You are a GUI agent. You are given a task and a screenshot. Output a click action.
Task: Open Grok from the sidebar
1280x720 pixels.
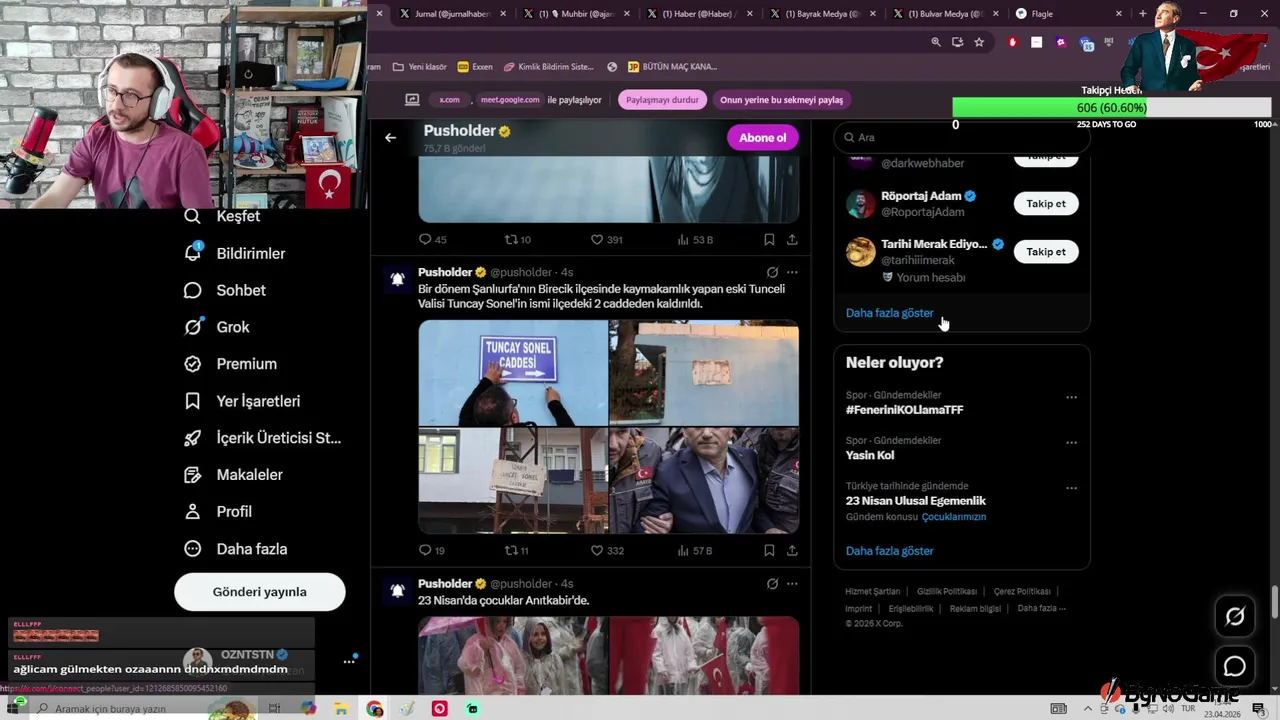(217, 327)
